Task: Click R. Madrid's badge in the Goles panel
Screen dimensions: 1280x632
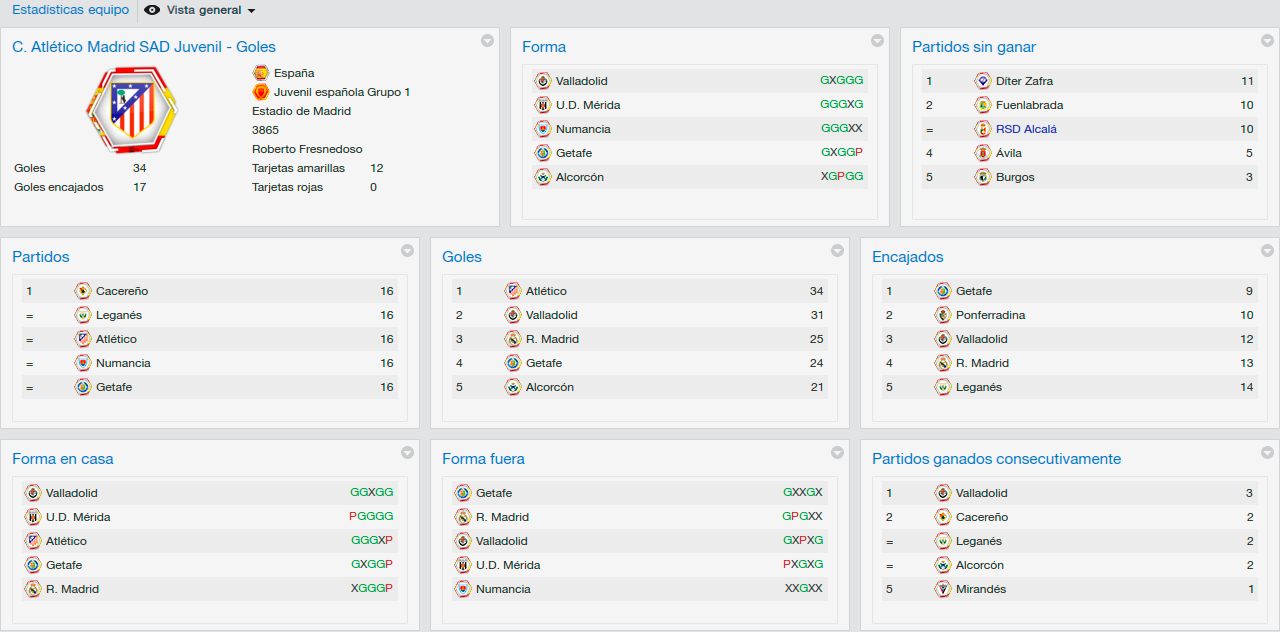Action: (x=513, y=339)
